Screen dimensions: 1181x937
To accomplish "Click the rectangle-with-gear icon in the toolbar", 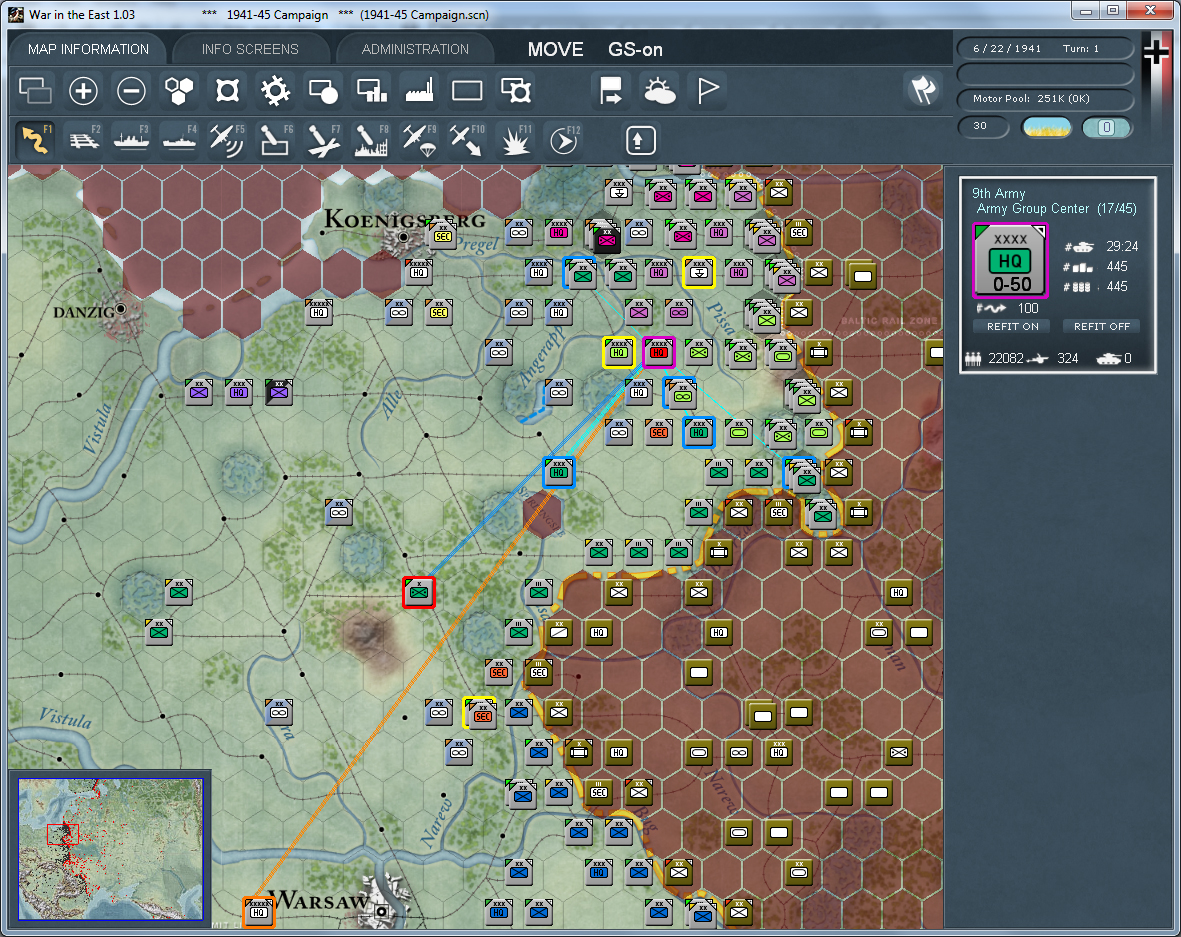I will 516,91.
